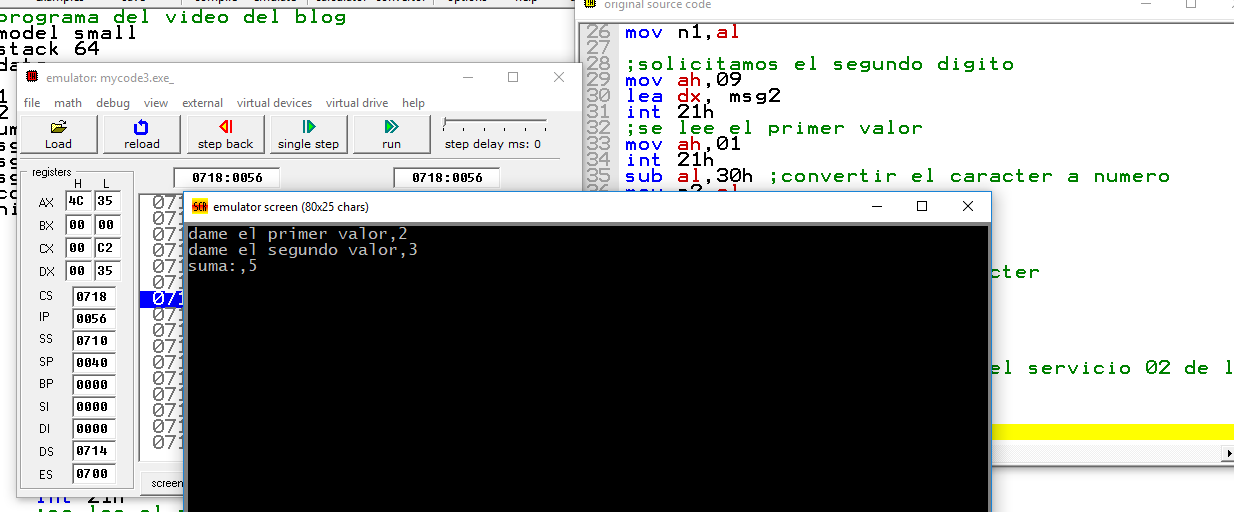1234x512 pixels.
Task: Click the SI register field
Action: point(94,407)
